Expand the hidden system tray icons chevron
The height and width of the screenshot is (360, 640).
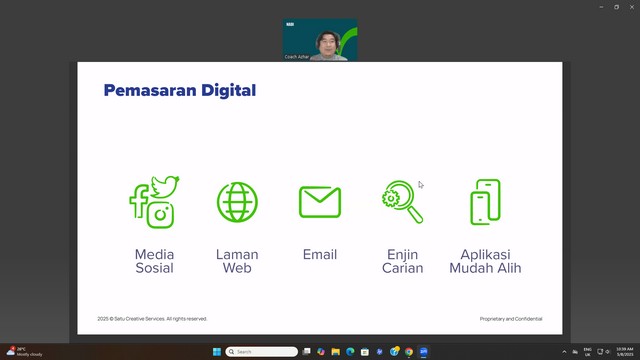pos(564,351)
